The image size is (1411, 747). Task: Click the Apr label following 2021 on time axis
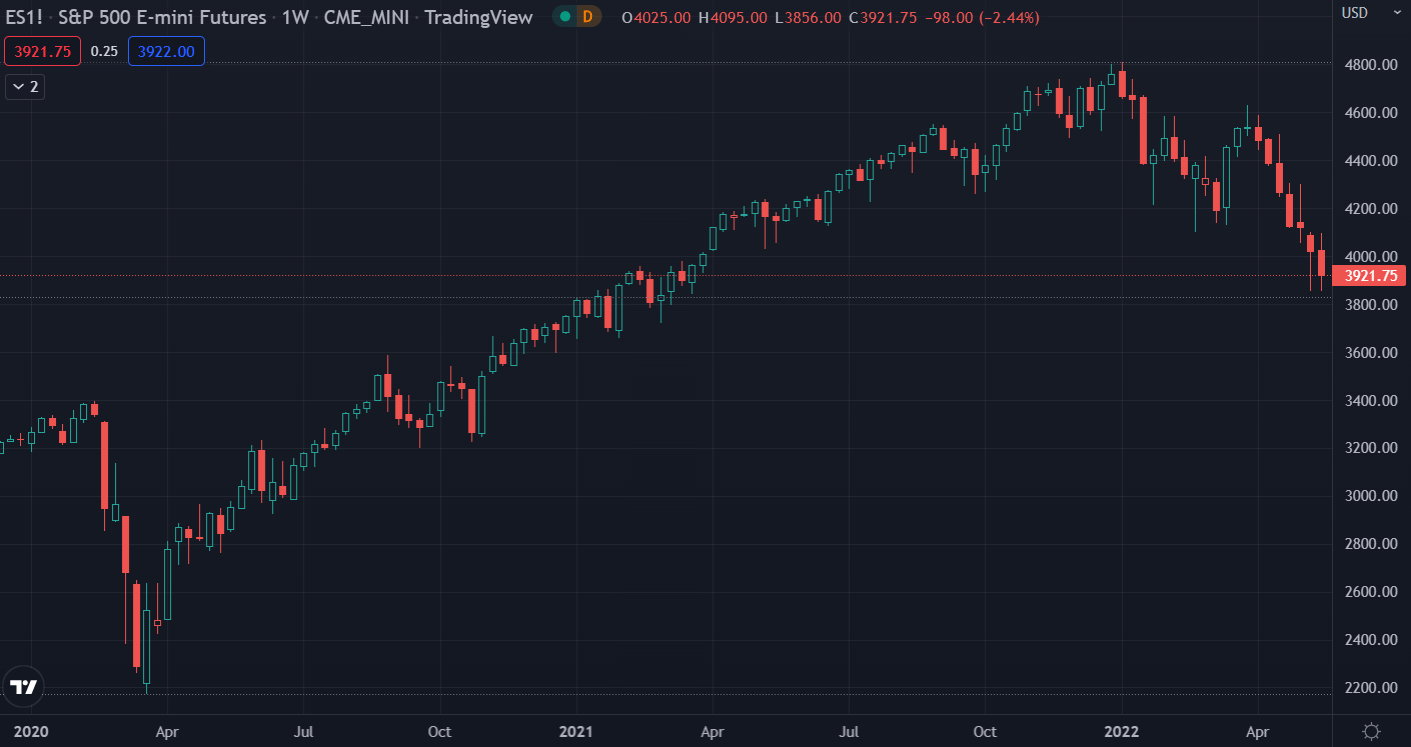711,731
